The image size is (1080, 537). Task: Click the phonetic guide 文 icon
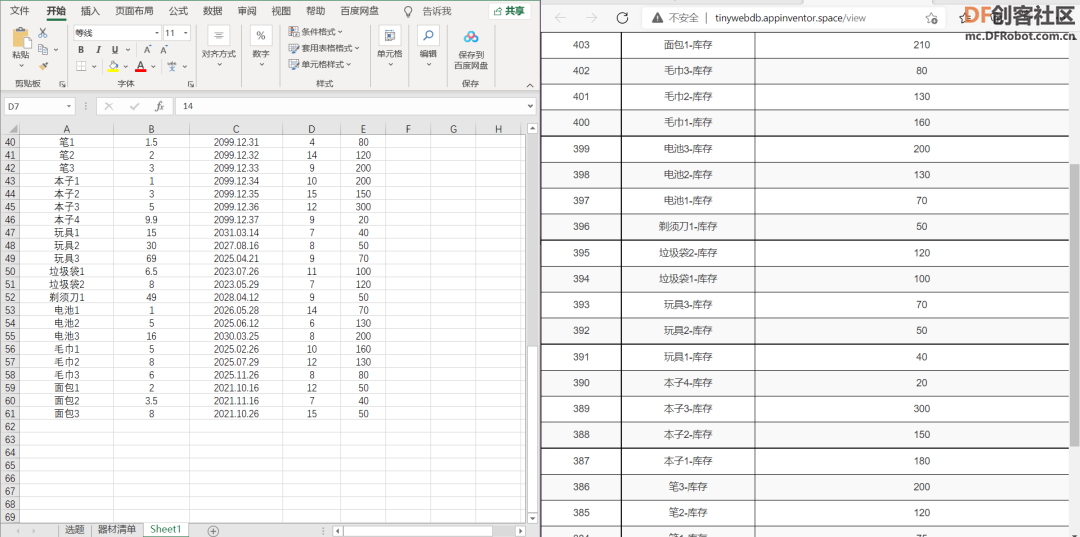coord(172,66)
